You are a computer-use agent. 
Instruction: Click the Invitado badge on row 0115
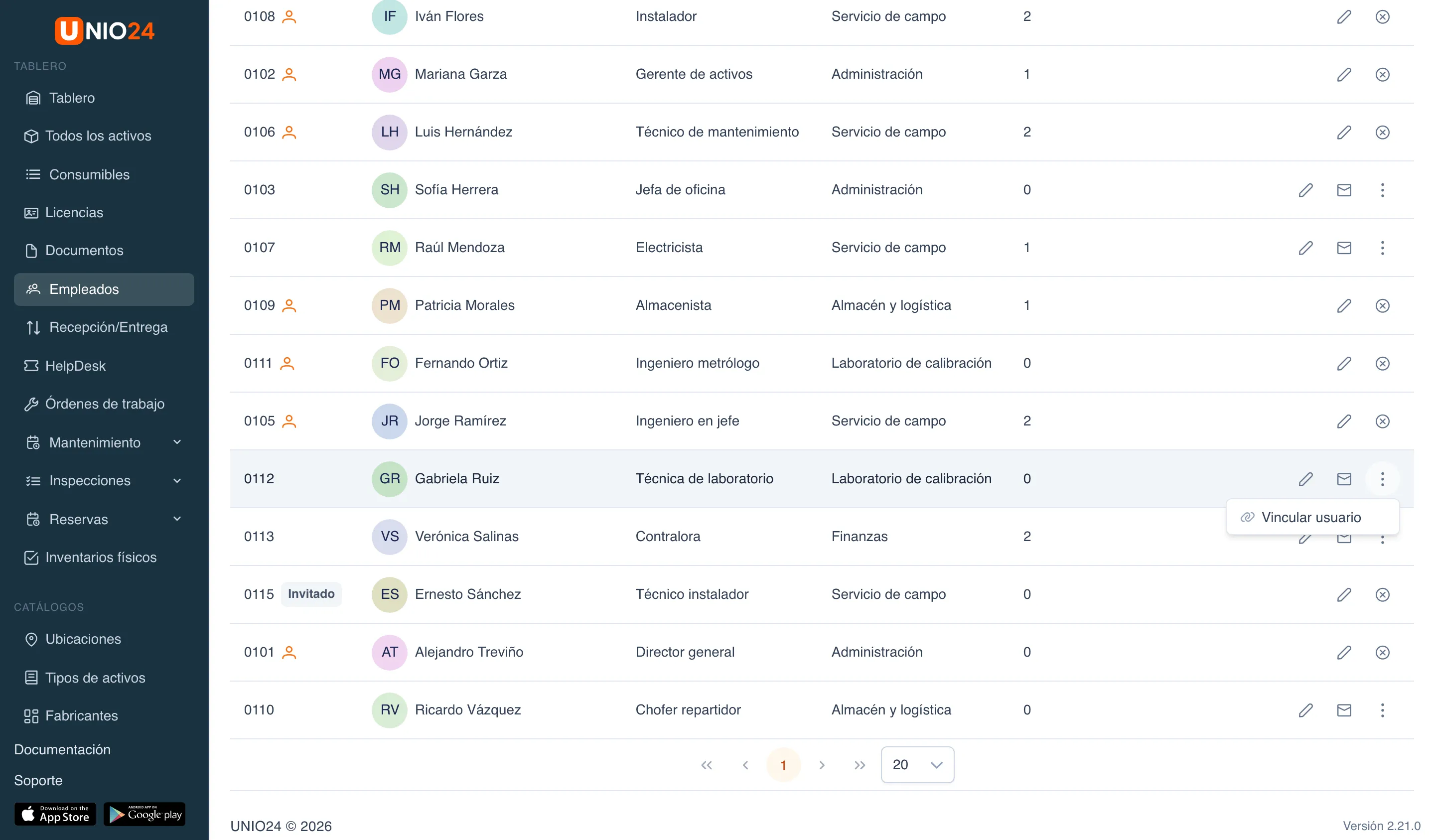[311, 594]
